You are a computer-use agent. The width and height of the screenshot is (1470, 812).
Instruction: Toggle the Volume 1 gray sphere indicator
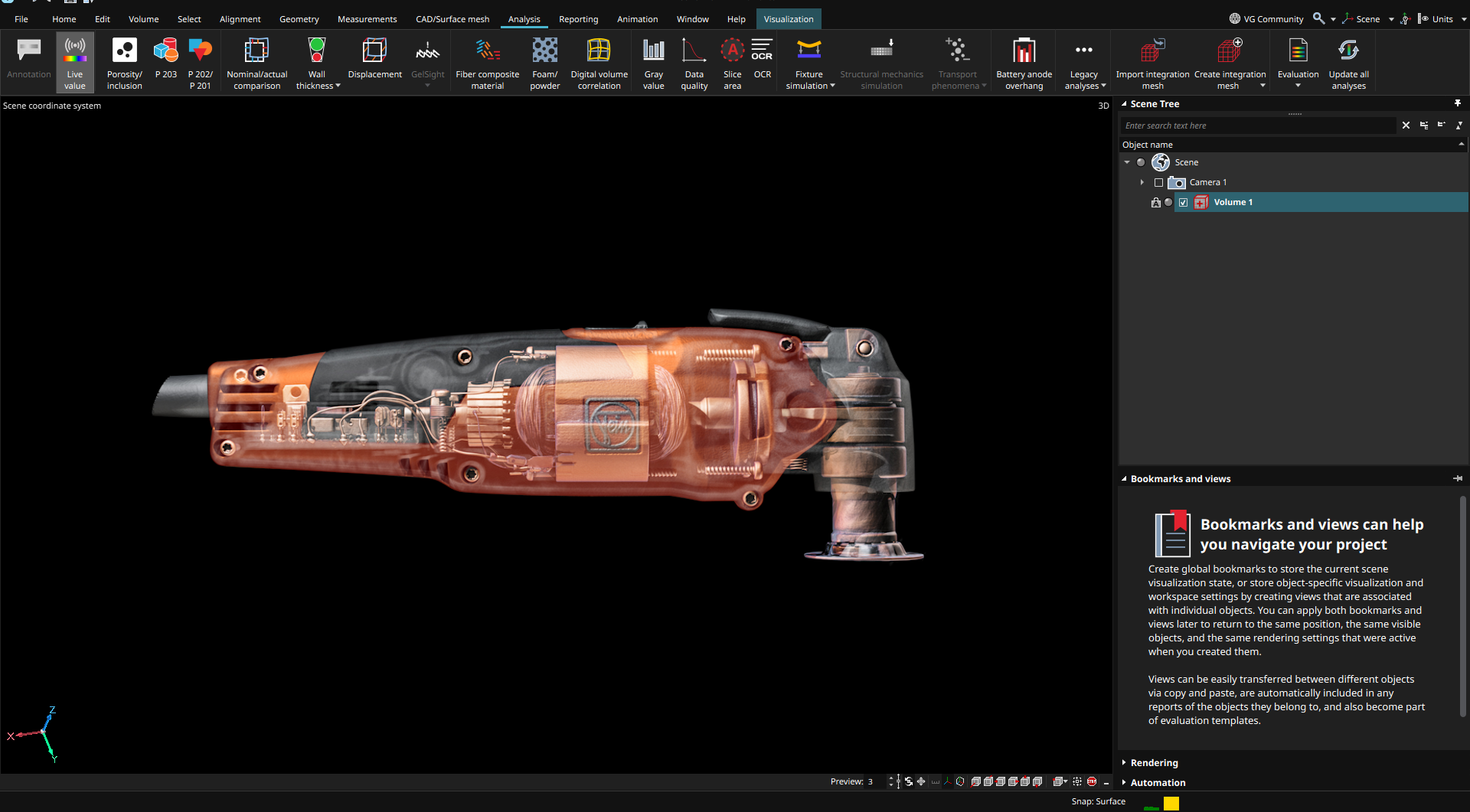coord(1168,202)
